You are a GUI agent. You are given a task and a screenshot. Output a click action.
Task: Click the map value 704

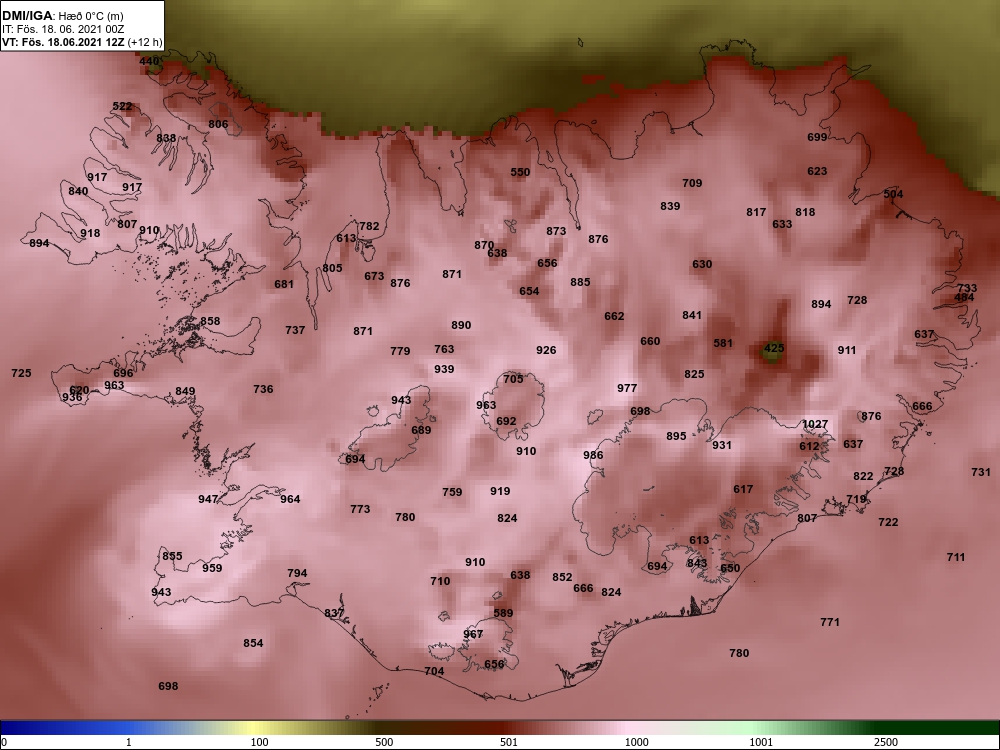pyautogui.click(x=434, y=671)
